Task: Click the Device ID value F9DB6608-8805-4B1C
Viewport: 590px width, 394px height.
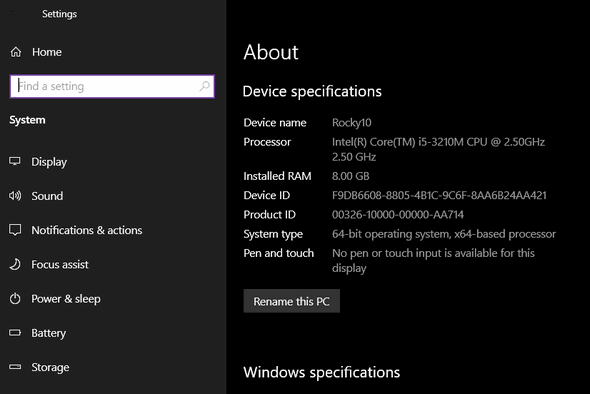Action: tap(439, 195)
